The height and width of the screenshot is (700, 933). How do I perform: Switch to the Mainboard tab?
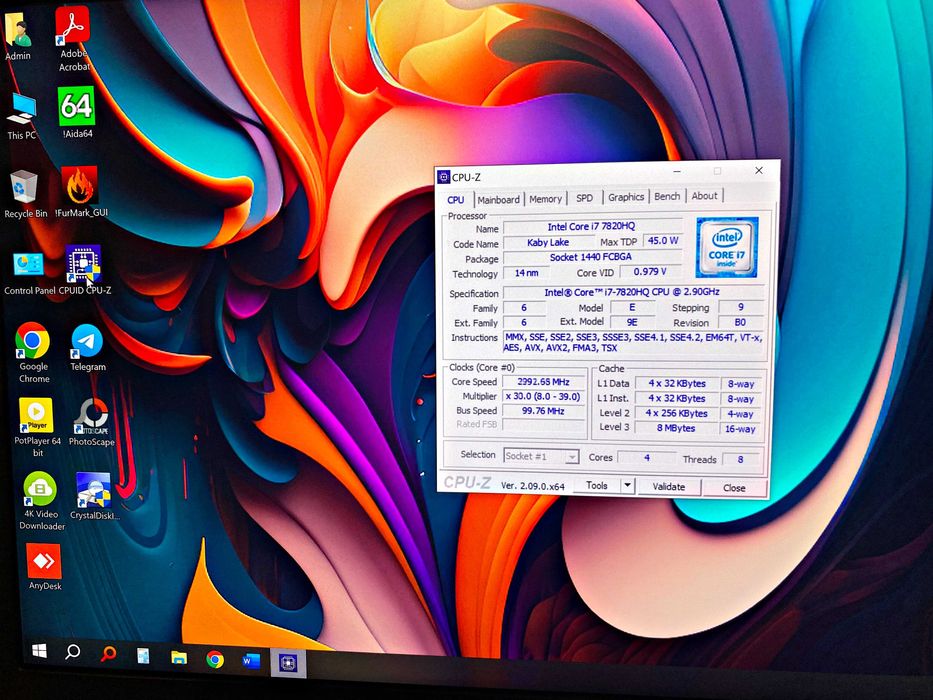point(499,199)
